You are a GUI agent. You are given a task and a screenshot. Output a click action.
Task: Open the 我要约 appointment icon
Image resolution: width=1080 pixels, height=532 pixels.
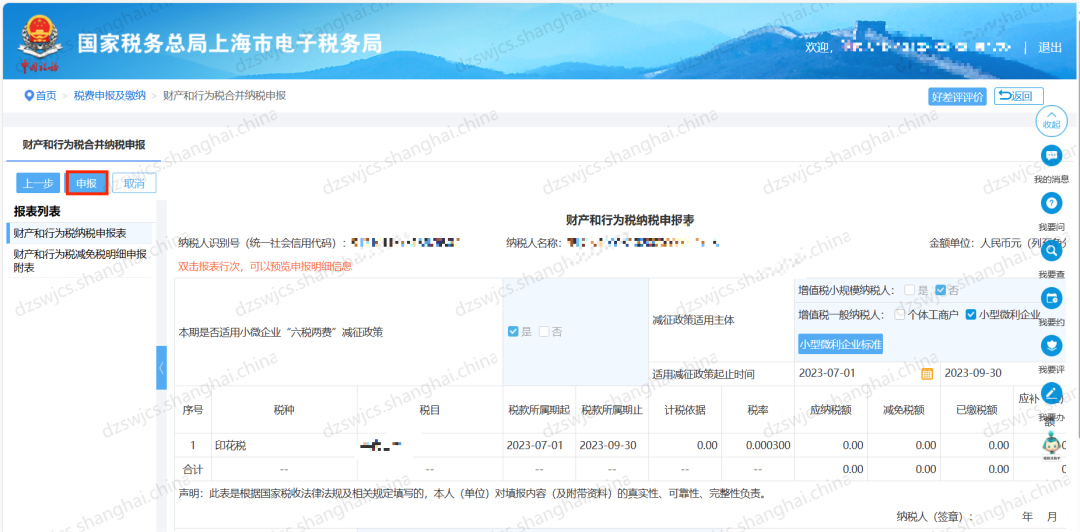1051,299
